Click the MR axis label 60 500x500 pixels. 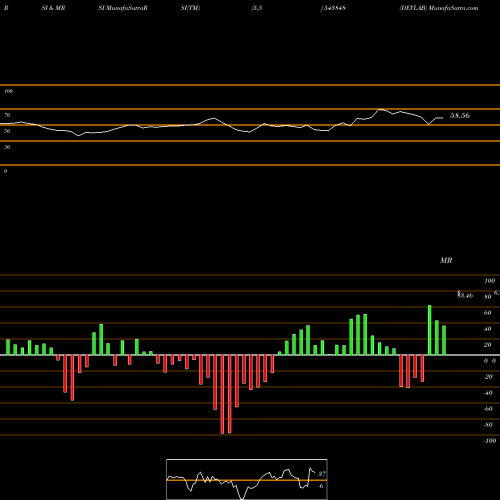pyautogui.click(x=488, y=313)
